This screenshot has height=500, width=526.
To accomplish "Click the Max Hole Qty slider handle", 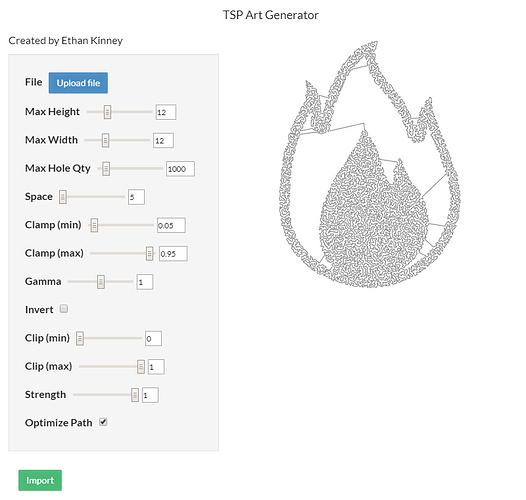I will click(106, 168).
